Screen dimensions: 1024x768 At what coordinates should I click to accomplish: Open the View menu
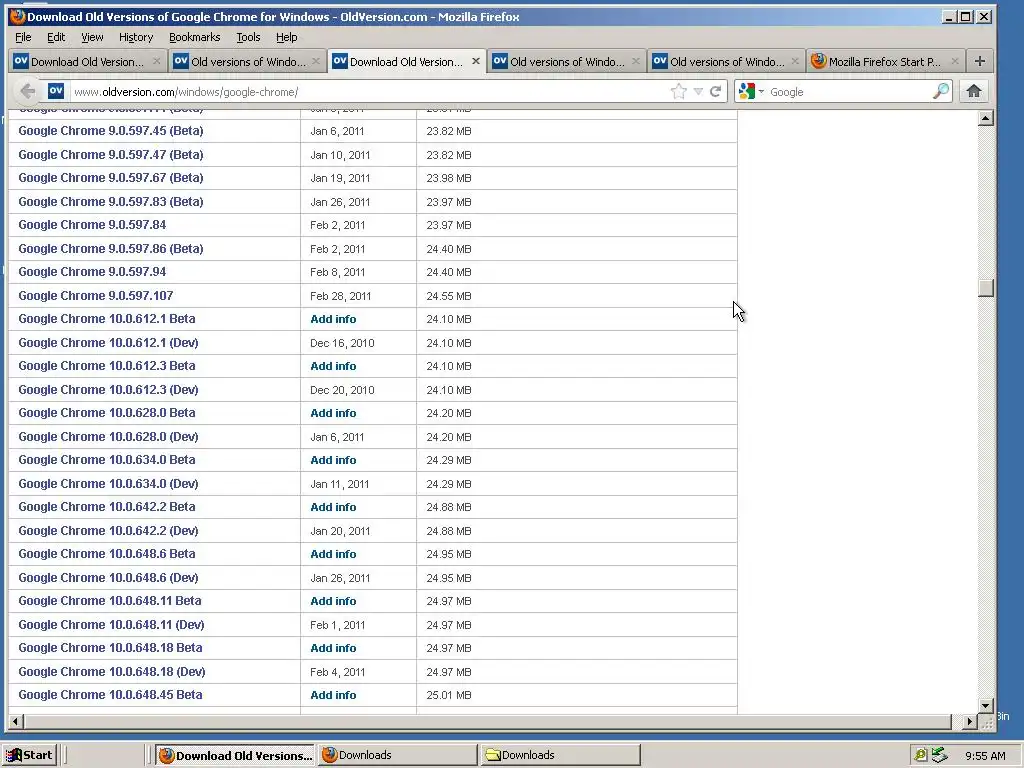click(x=92, y=37)
